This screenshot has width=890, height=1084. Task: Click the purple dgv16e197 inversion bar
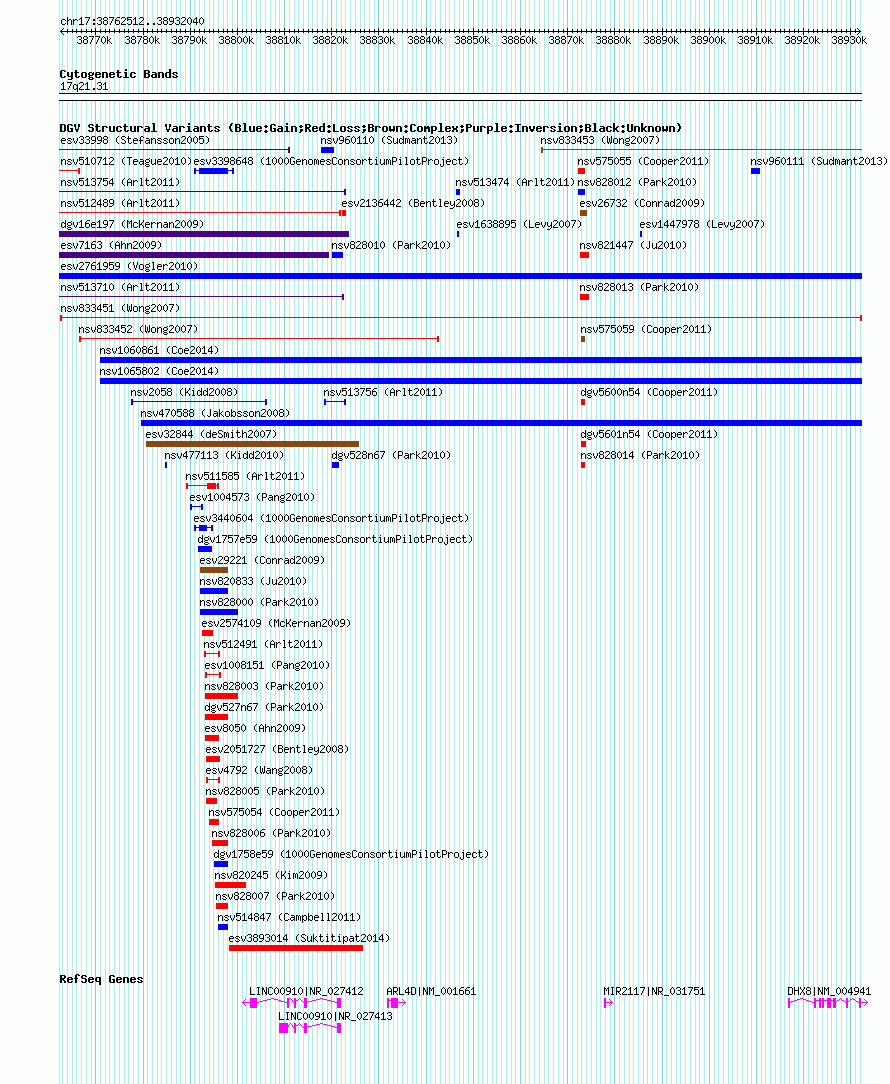(x=204, y=234)
